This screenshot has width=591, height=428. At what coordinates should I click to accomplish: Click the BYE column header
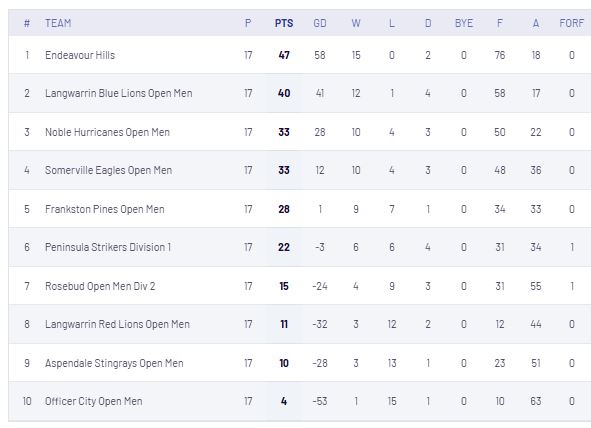point(464,23)
